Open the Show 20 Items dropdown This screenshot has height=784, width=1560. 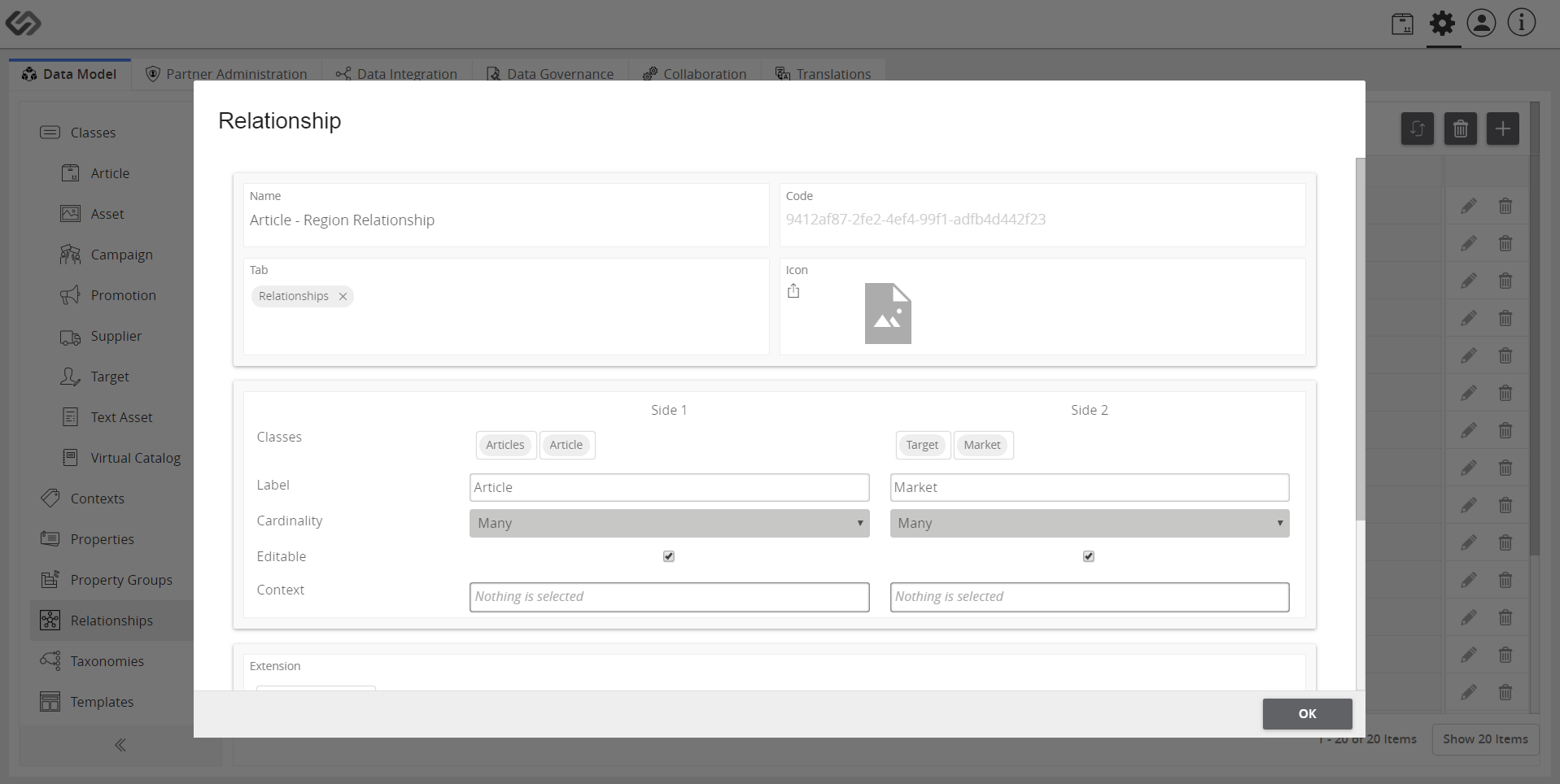tap(1485, 739)
